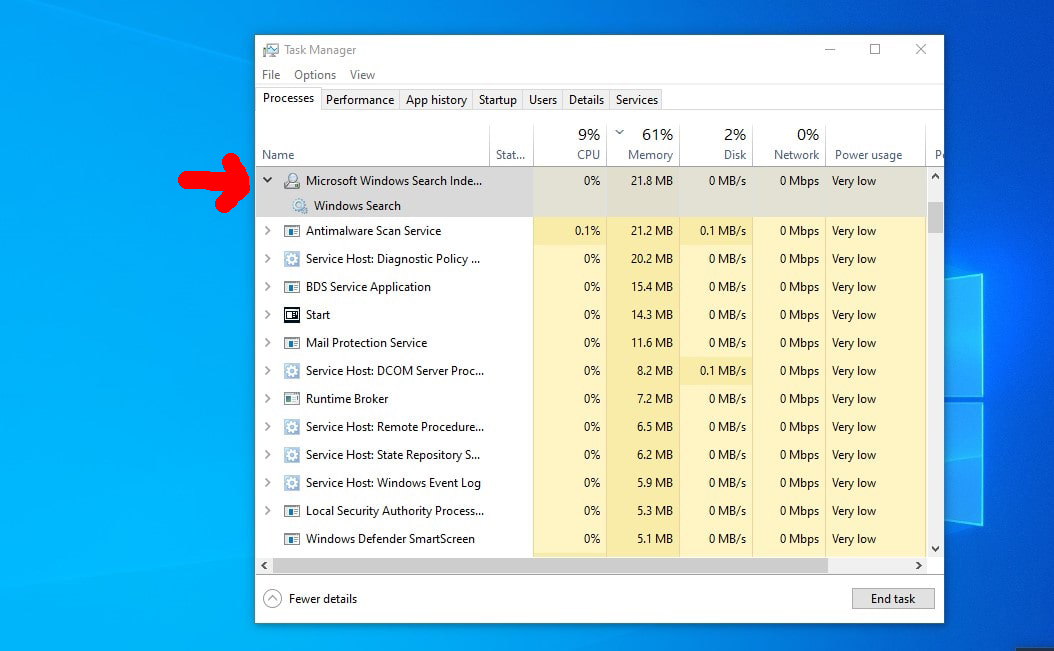This screenshot has height=651, width=1054.
Task: Sort by the Disk column header
Action: click(717, 145)
